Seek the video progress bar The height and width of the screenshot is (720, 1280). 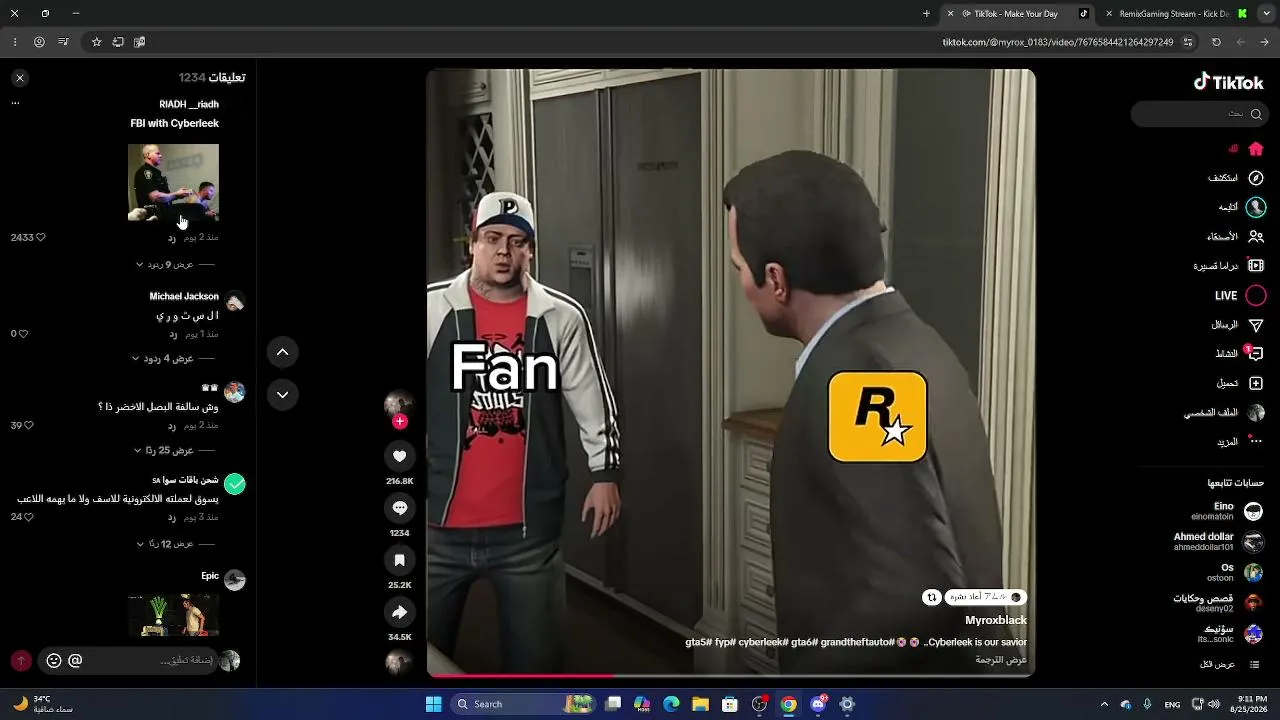731,676
